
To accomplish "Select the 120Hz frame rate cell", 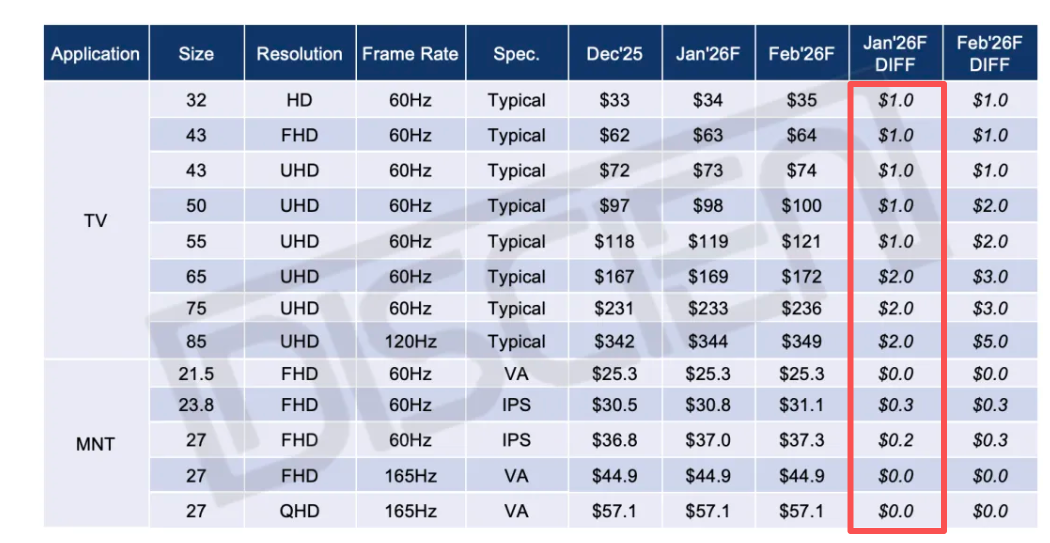I will [410, 342].
